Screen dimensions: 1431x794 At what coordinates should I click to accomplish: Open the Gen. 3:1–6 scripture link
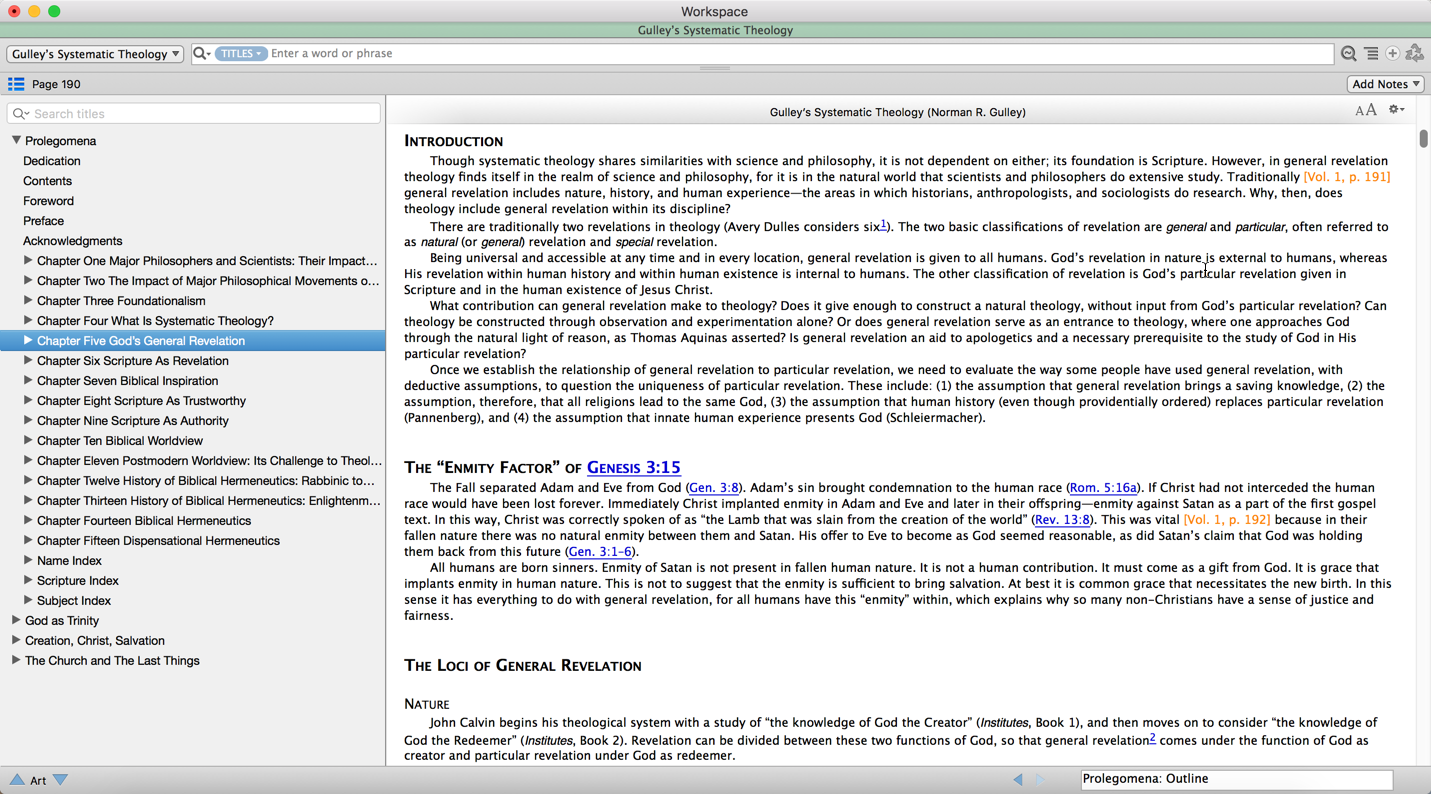pyautogui.click(x=600, y=552)
